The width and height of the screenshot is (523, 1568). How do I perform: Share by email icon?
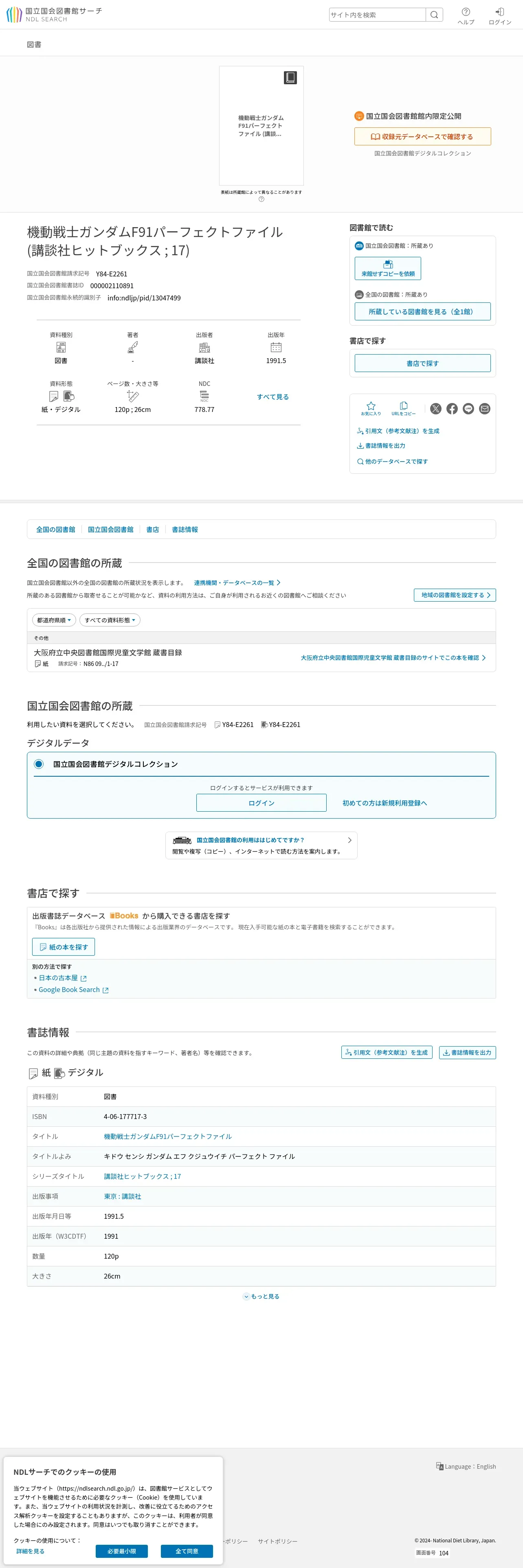pyautogui.click(x=485, y=408)
